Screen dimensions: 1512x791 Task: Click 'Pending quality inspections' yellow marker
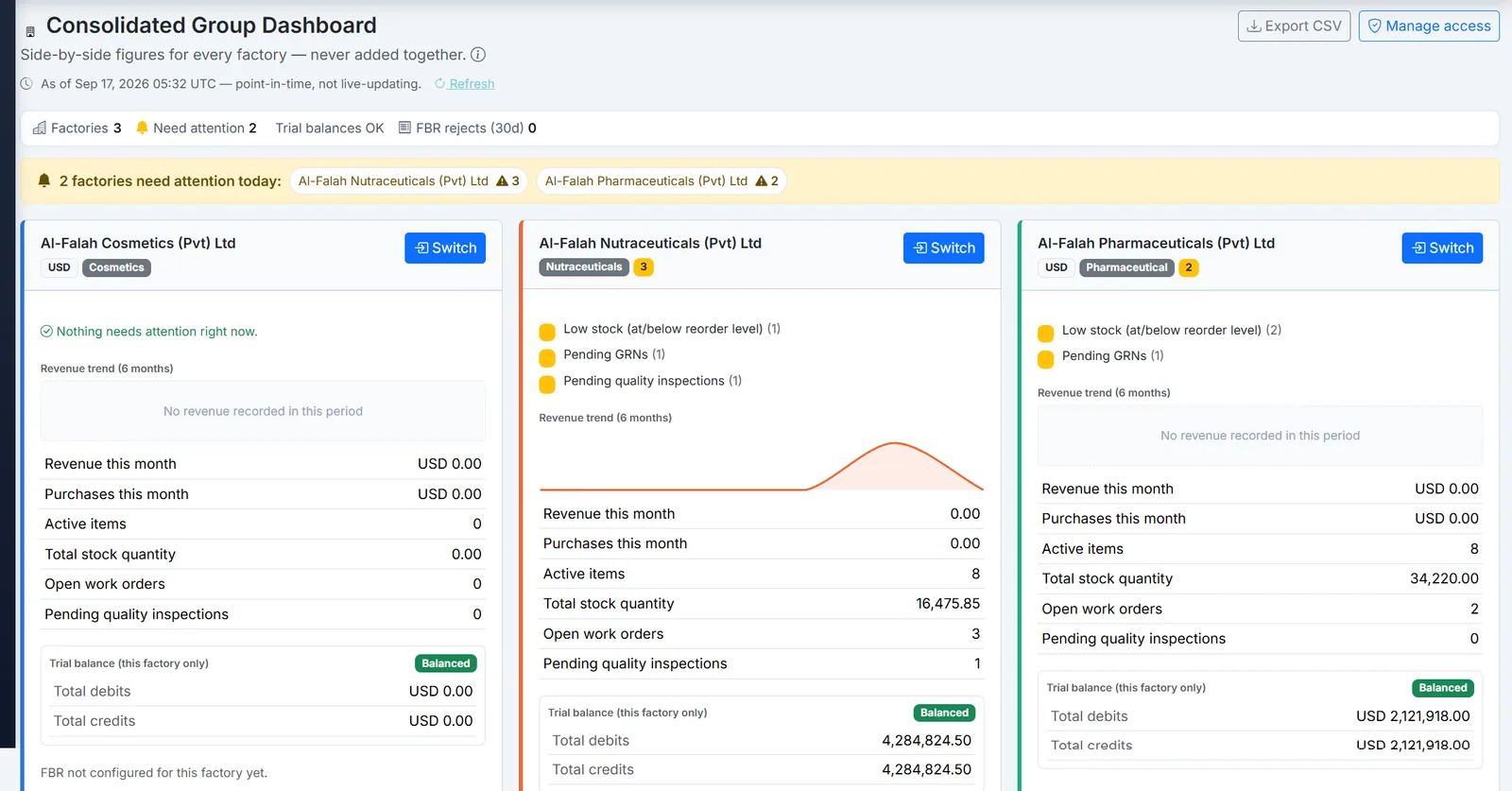pos(547,385)
